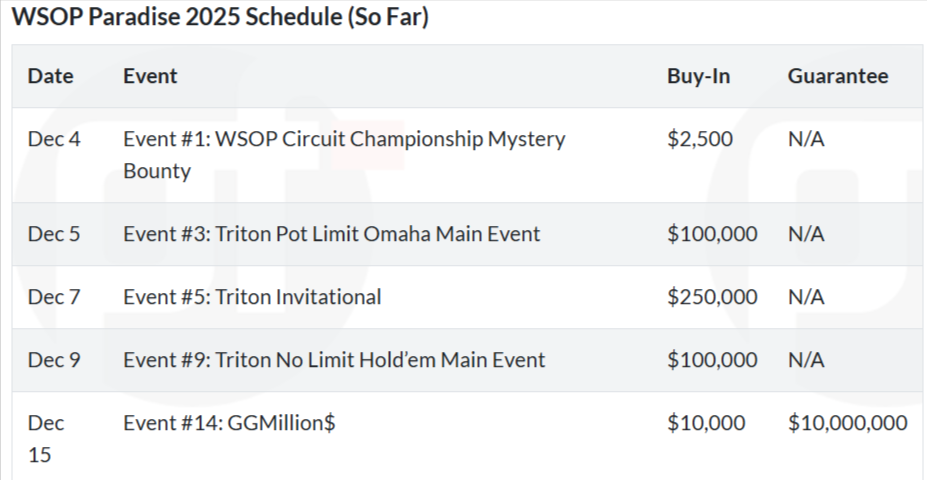Click the WSOP Paradise 2025 Schedule heading
927x480 pixels.
220,18
